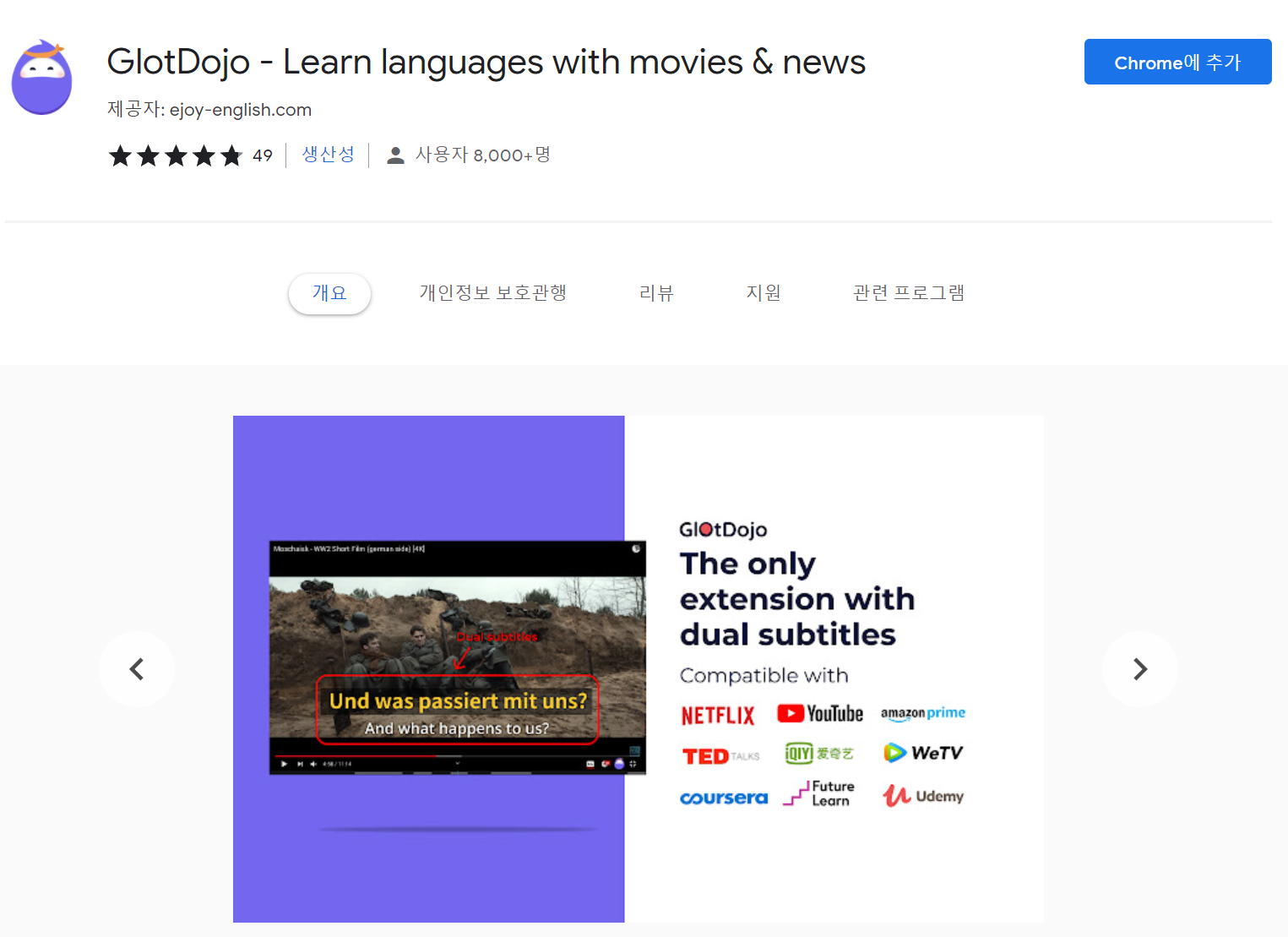Click the "Compatible with" text

[x=764, y=676]
